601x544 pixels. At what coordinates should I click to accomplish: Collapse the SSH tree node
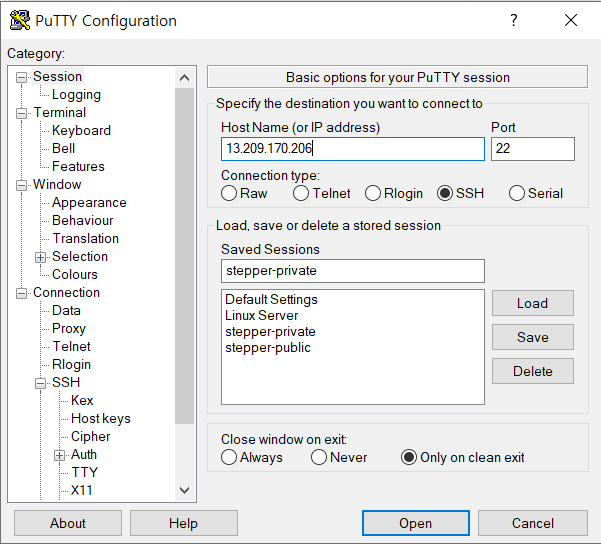coord(40,383)
